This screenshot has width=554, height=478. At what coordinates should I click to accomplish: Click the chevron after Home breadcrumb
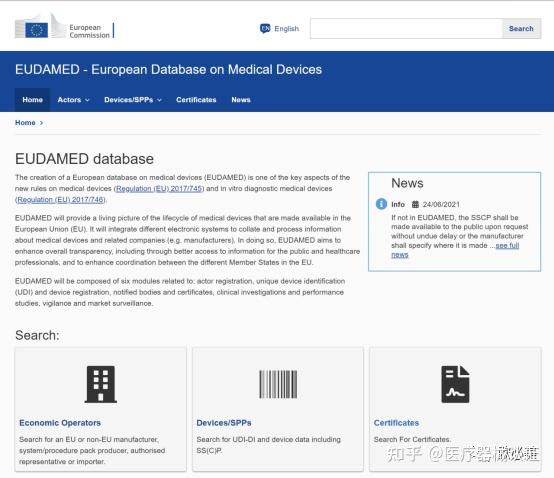coord(41,123)
